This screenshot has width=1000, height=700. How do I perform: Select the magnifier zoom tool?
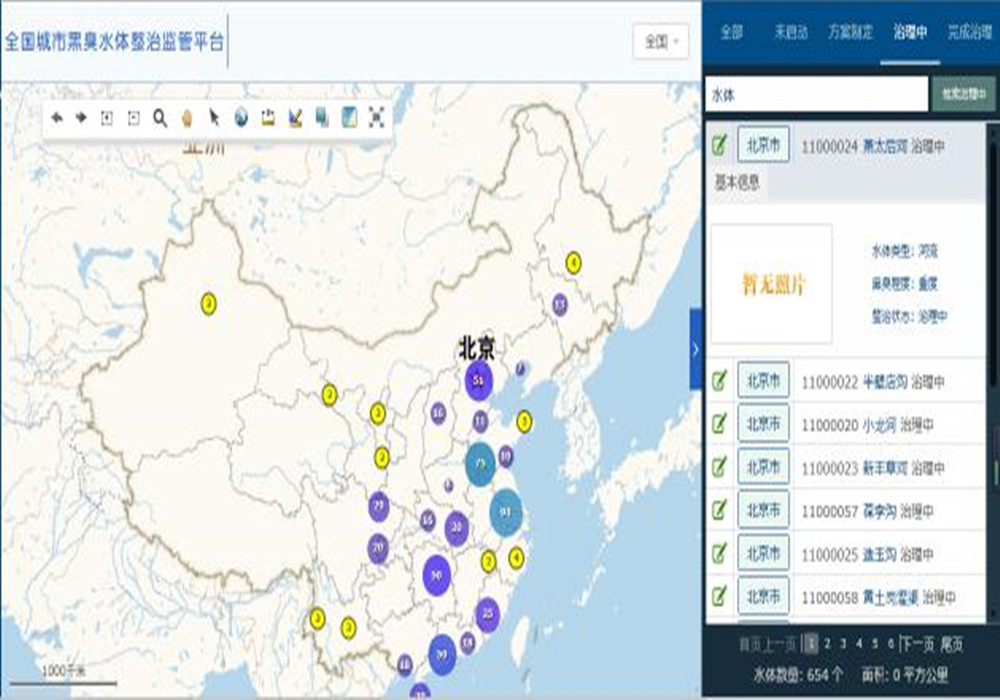160,118
